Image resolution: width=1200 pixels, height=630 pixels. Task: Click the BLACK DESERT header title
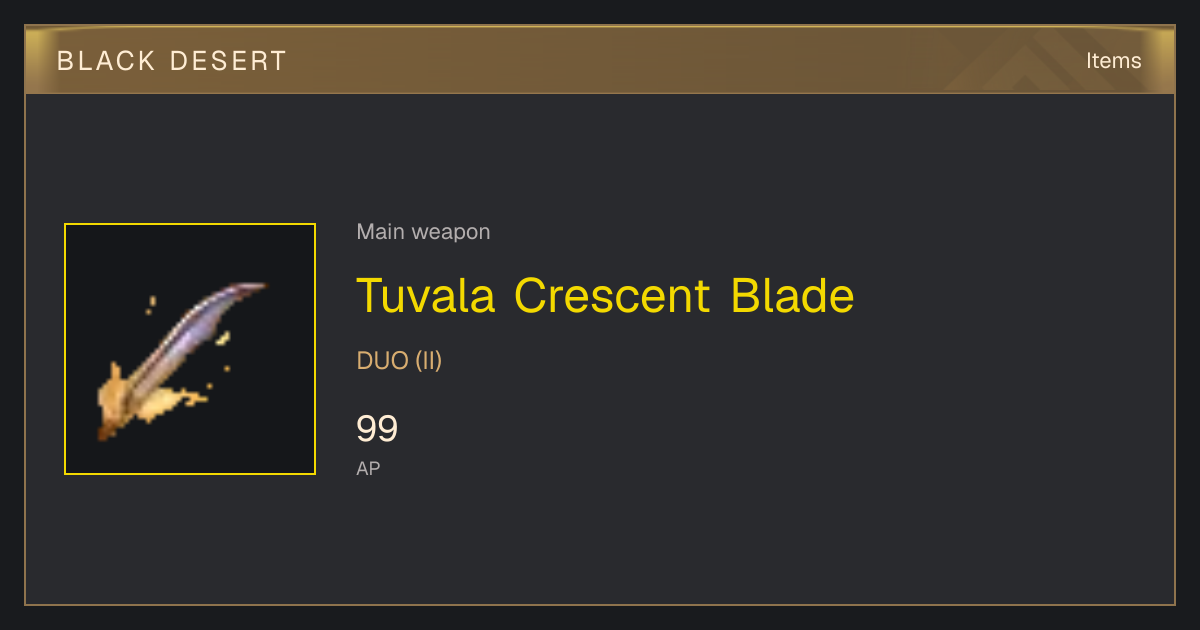tap(172, 61)
